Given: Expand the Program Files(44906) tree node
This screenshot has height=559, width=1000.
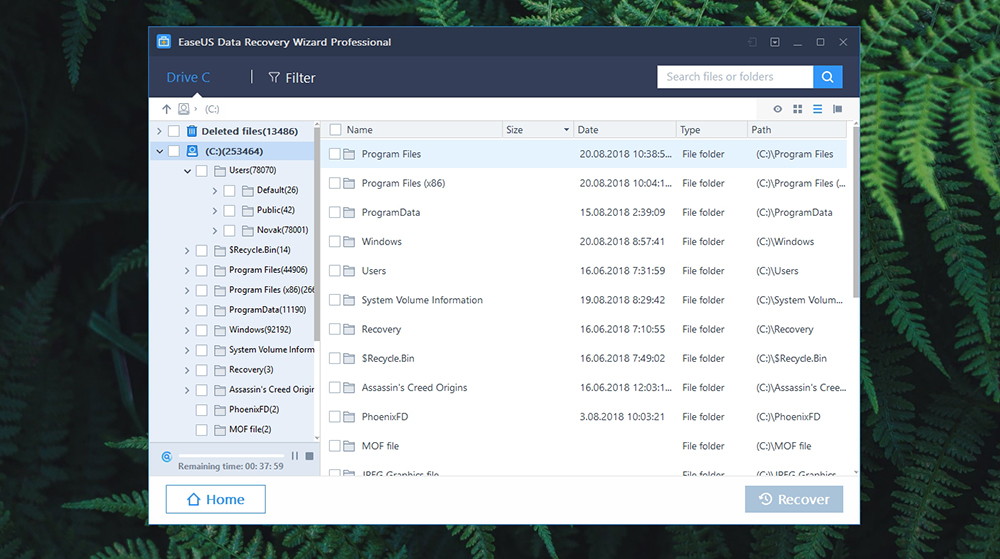Looking at the screenshot, I should pos(187,271).
